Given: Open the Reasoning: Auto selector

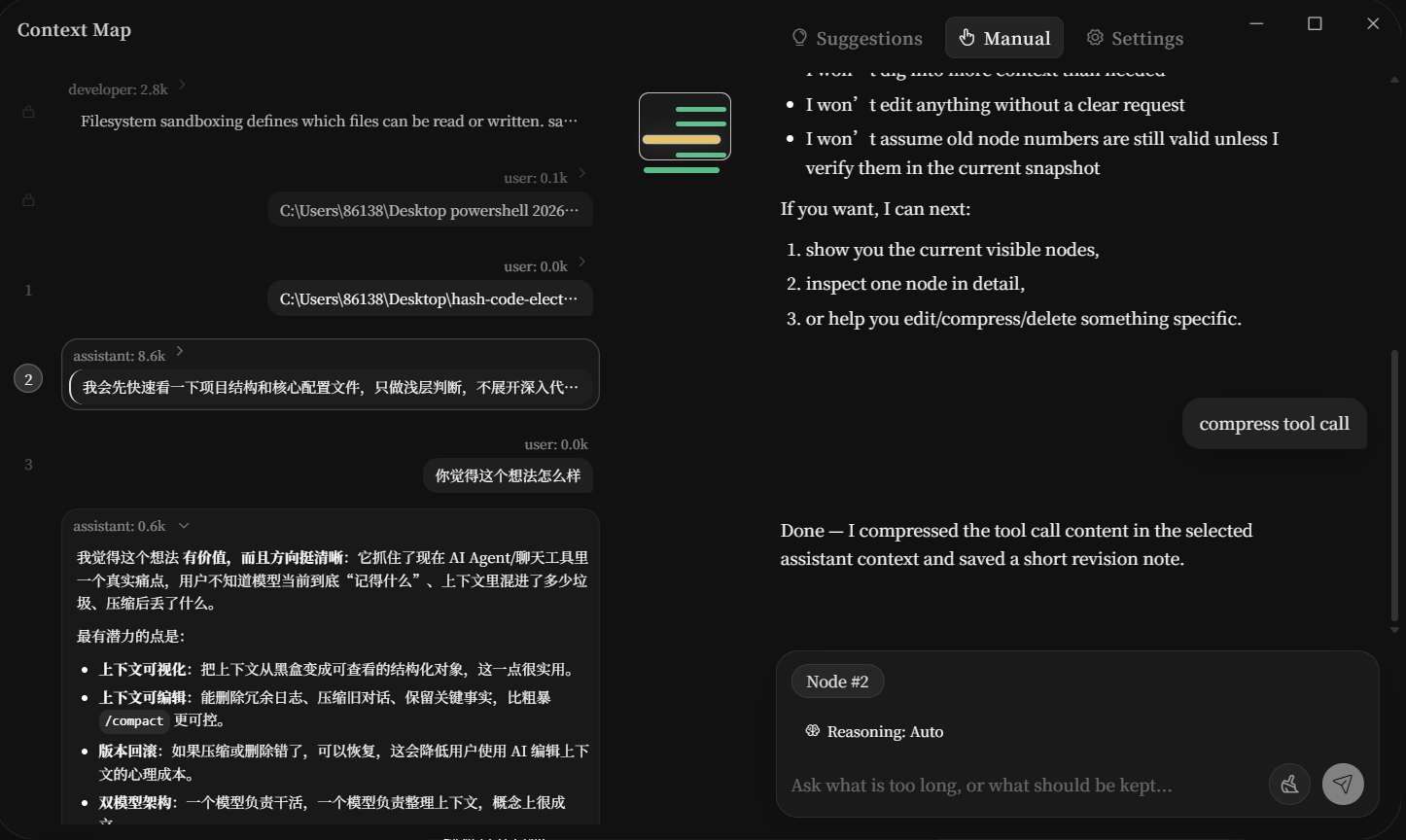Looking at the screenshot, I should tap(874, 731).
